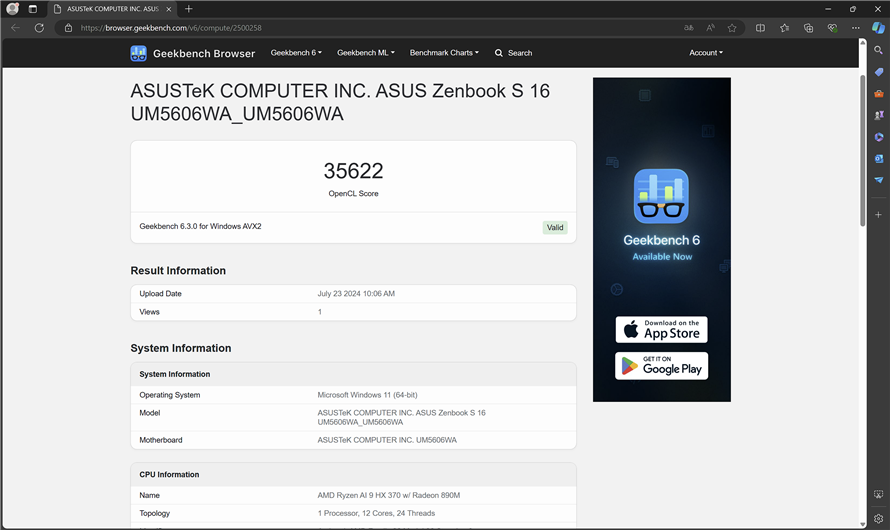890x530 pixels.
Task: Click the sidebar search icon
Action: 878,51
